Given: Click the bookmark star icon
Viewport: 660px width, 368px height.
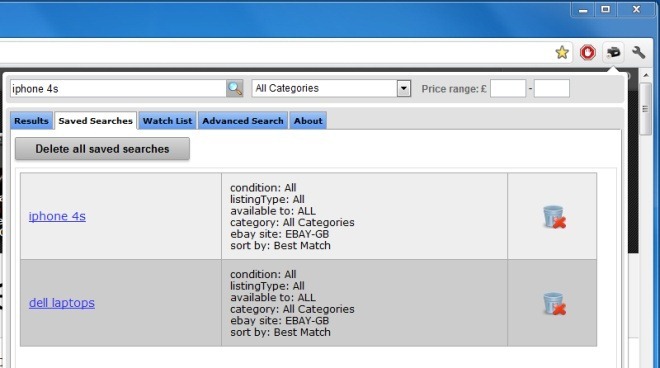Looking at the screenshot, I should 562,53.
